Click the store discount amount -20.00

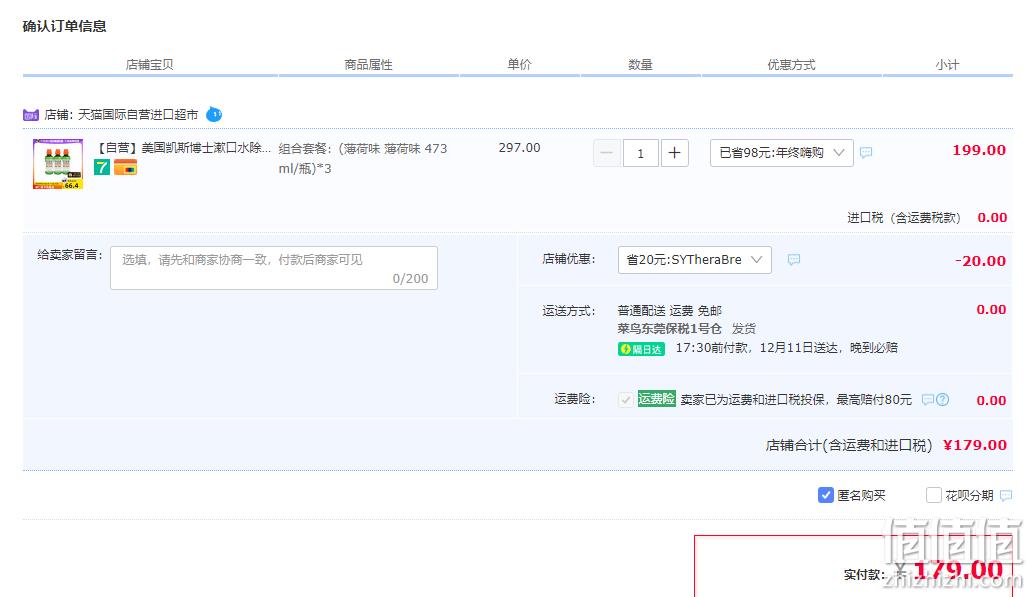pos(981,261)
